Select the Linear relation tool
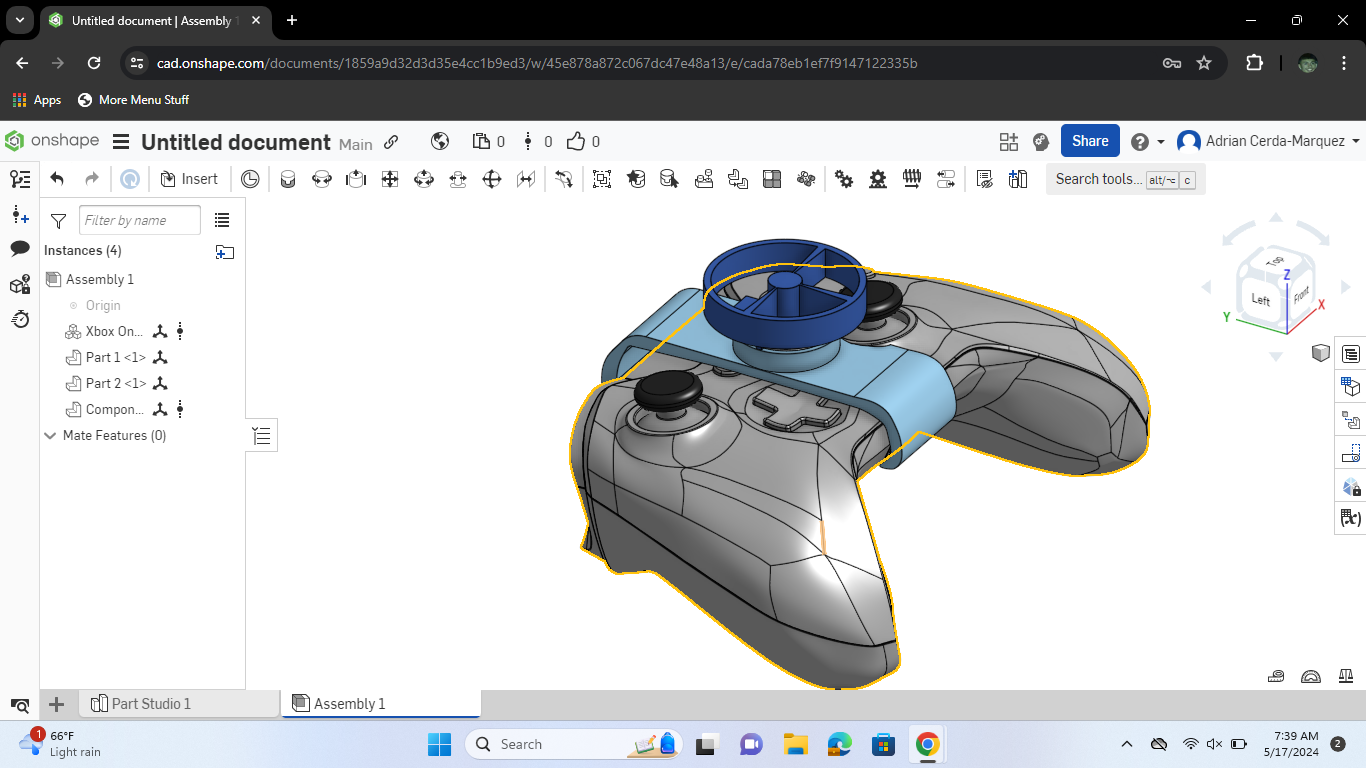Viewport: 1366px width, 768px height. [x=946, y=179]
